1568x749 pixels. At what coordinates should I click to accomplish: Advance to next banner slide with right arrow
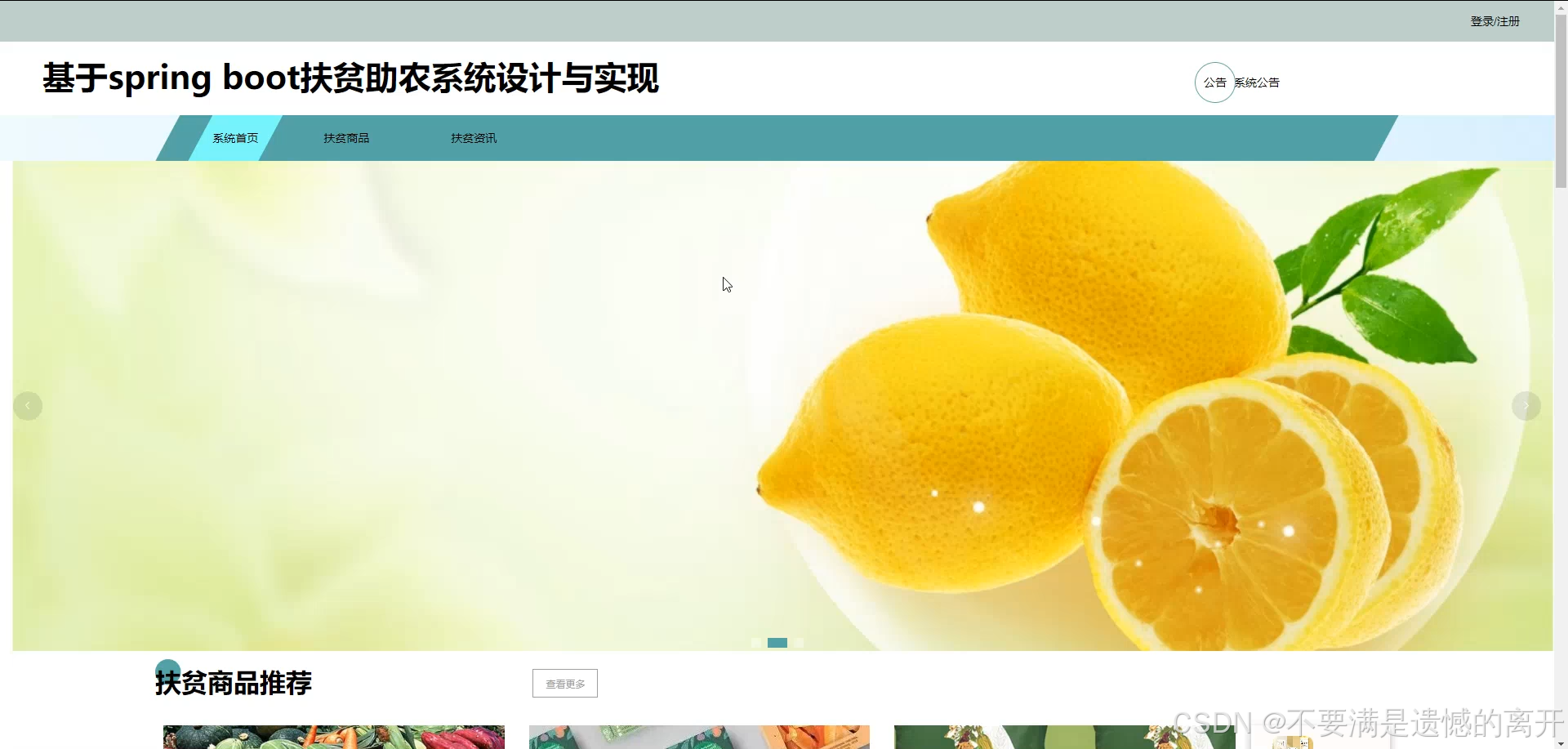click(1526, 406)
